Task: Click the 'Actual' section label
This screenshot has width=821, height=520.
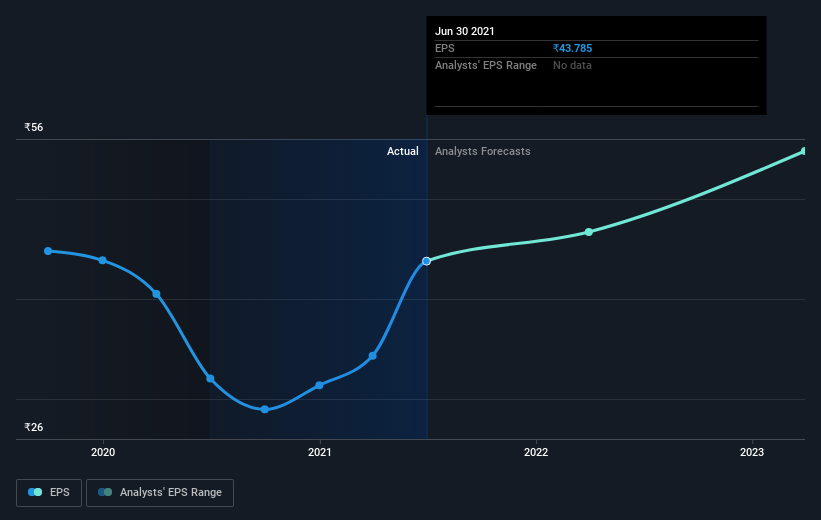Action: [x=403, y=151]
